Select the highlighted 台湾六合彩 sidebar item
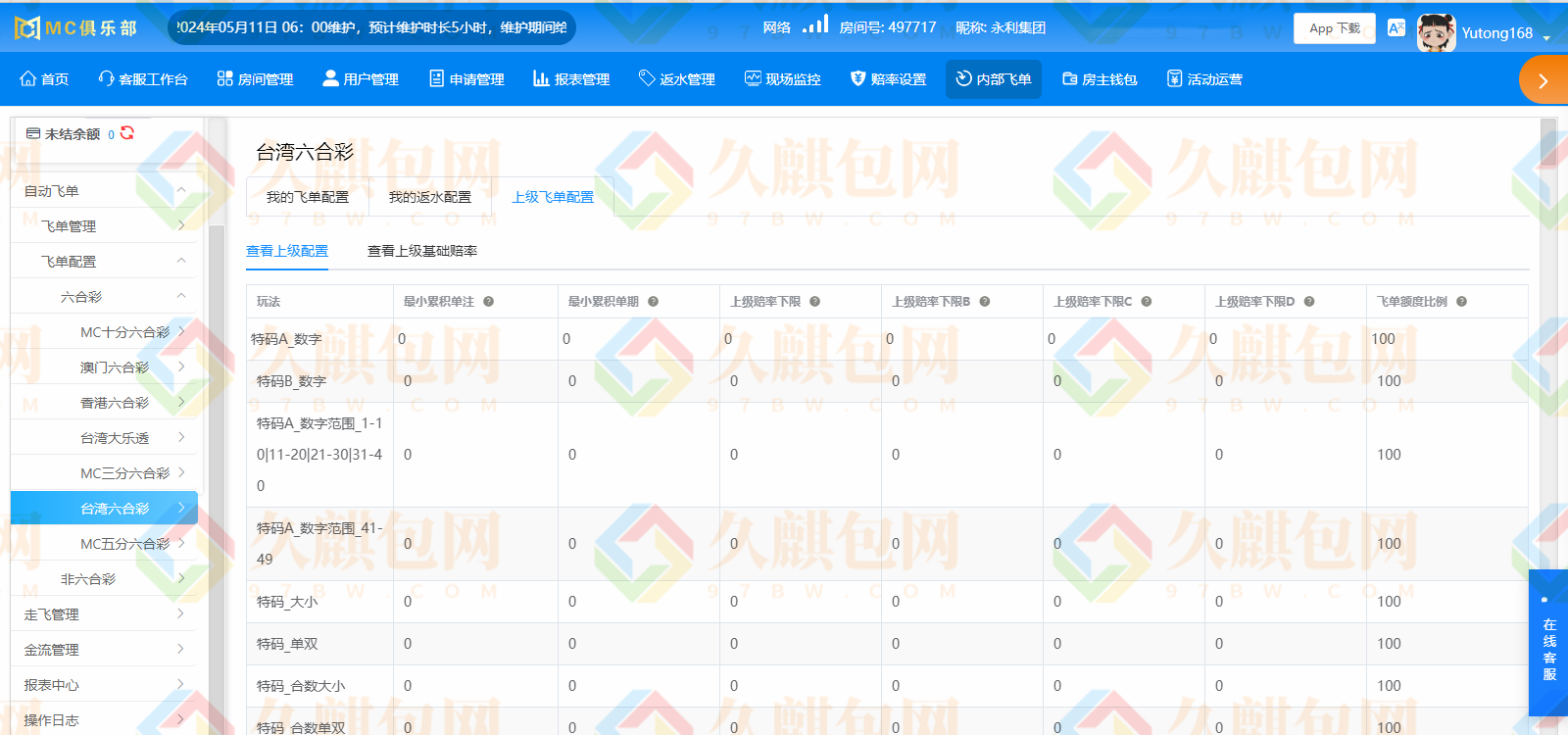This screenshot has height=735, width=1568. pyautogui.click(x=104, y=509)
